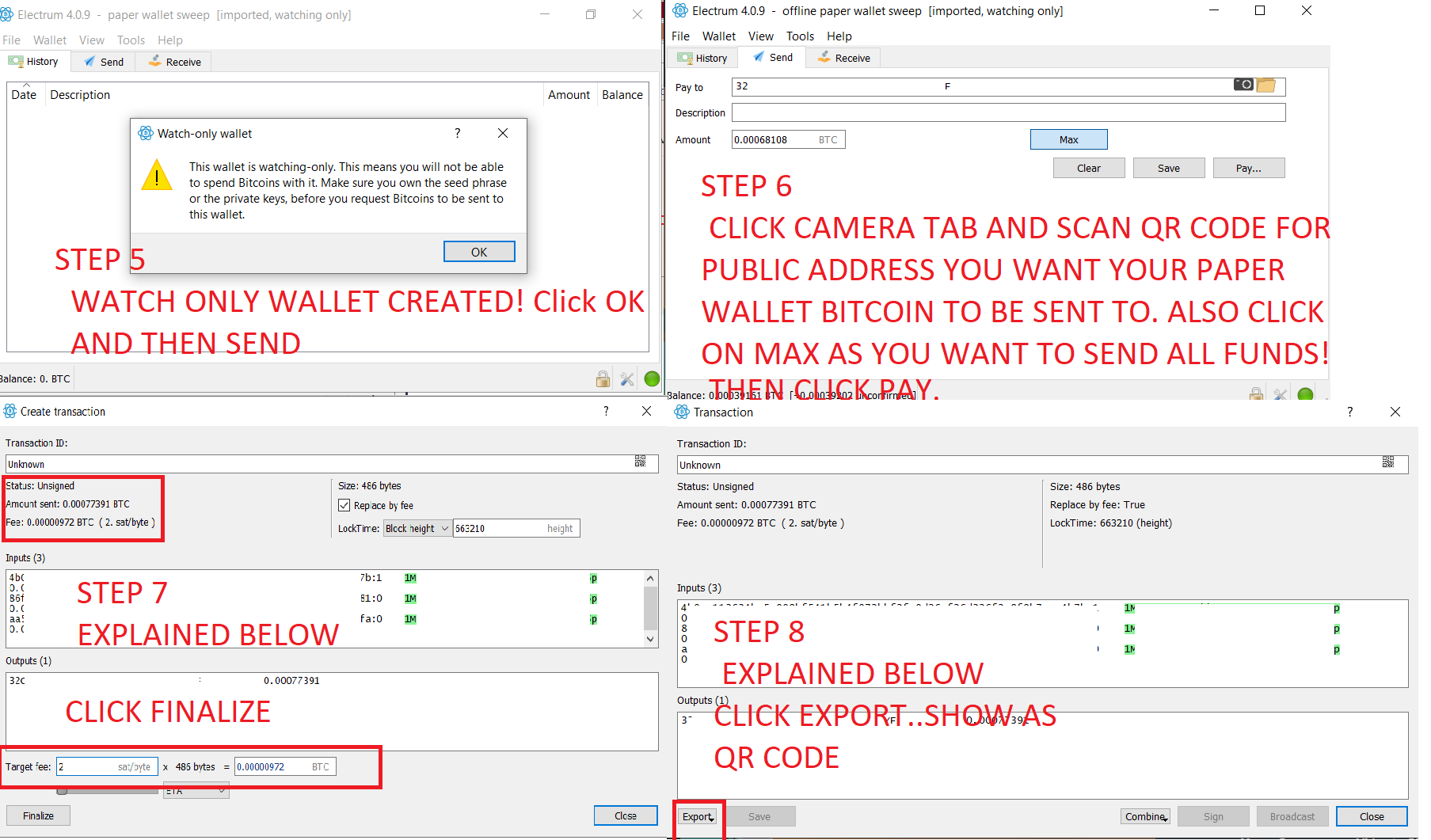Click the Clear button on Send tab
Screen dimensions: 1431x840
coord(1089,168)
